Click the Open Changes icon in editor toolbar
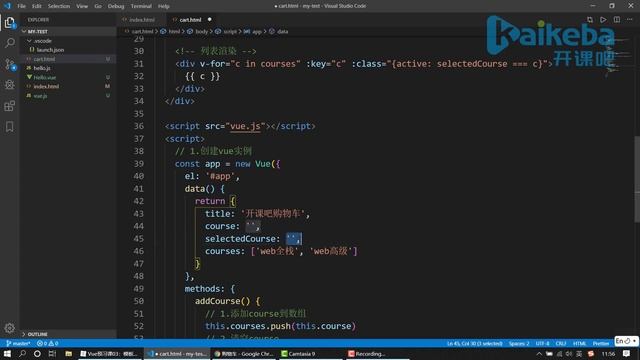 click(590, 20)
